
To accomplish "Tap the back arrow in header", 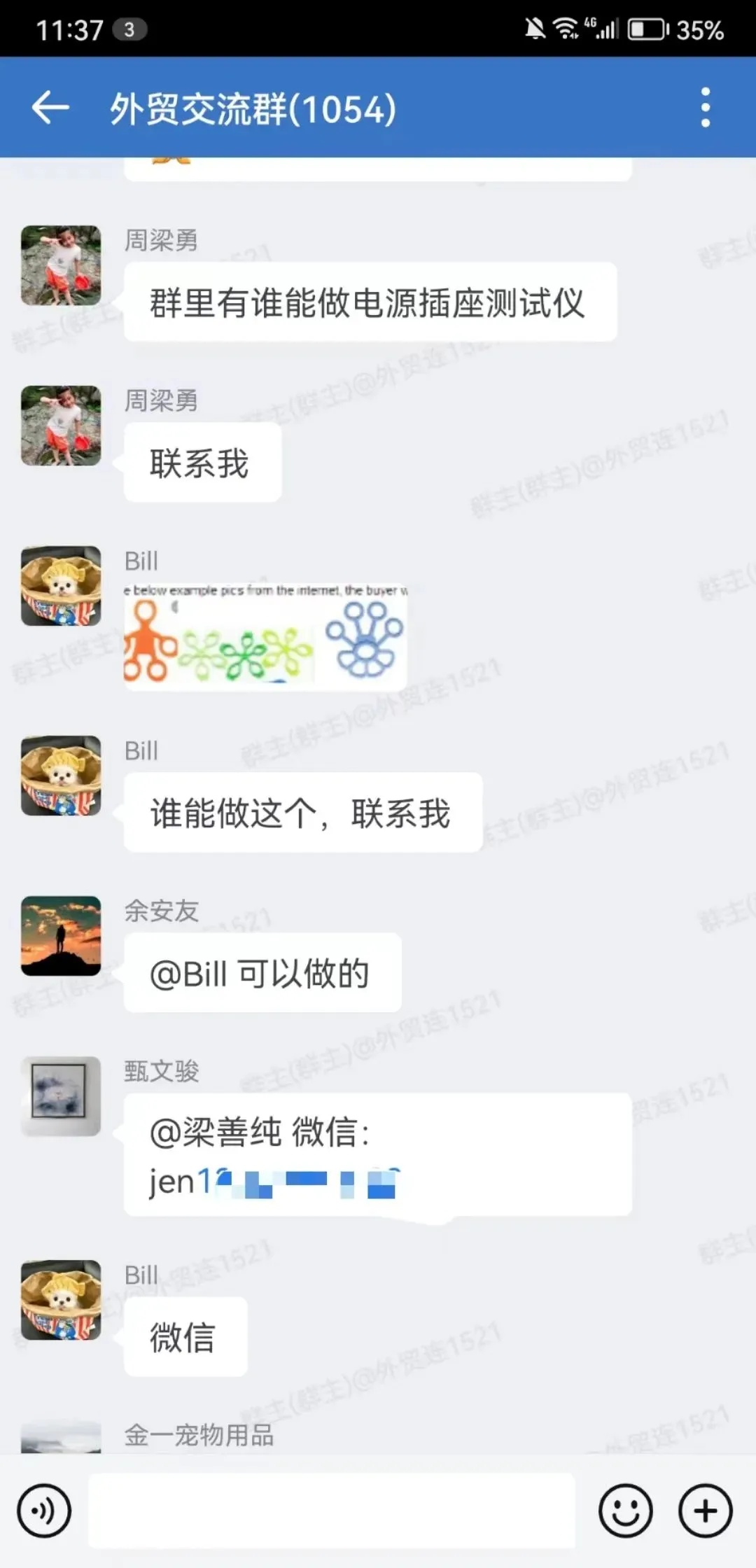I will point(50,108).
